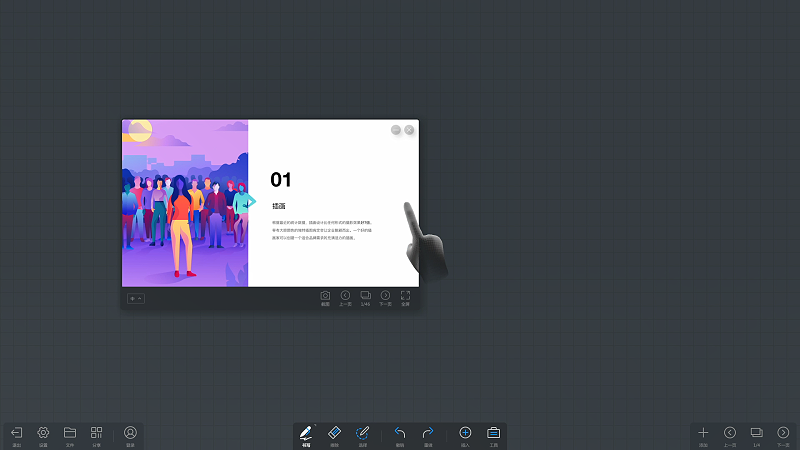Expand the language selector in slide viewer
Image resolution: width=800 pixels, height=450 pixels.
point(135,298)
